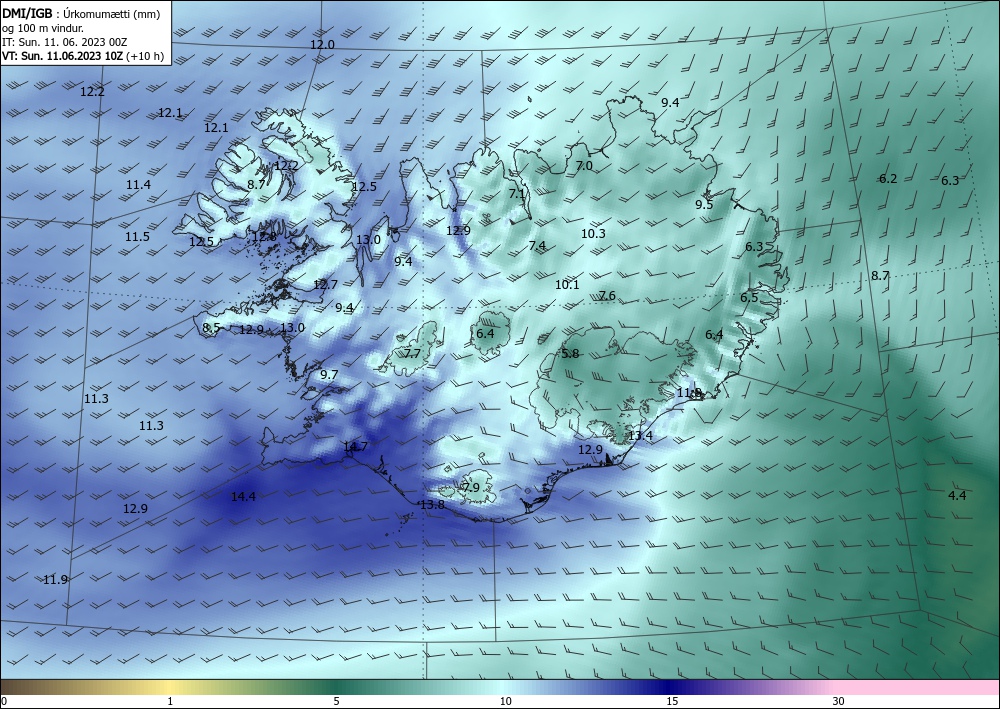Select the 14.7 value on southwest coast

point(355,446)
